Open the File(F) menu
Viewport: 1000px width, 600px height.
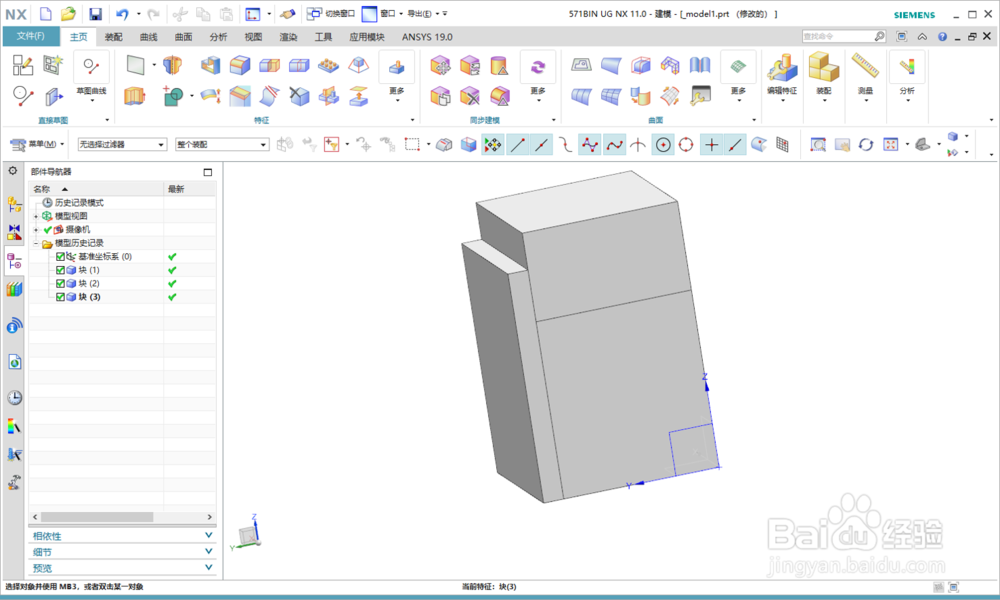tap(31, 36)
